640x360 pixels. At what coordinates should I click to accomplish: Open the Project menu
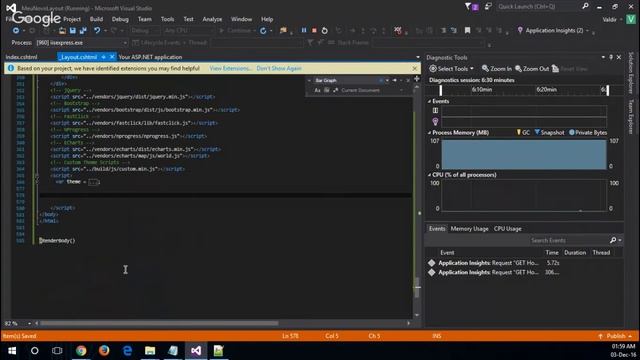[x=72, y=19]
